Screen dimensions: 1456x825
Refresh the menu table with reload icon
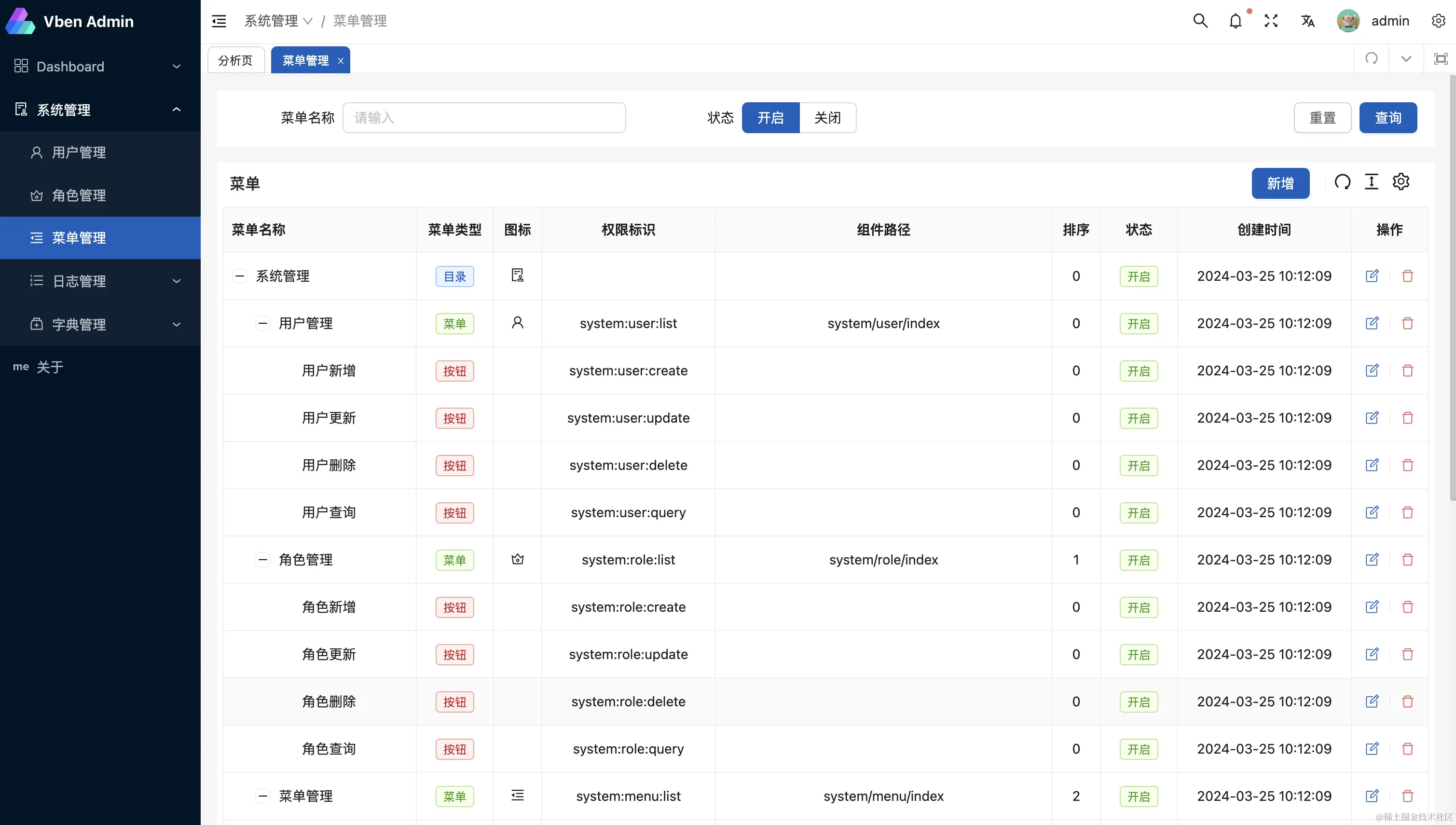point(1342,182)
